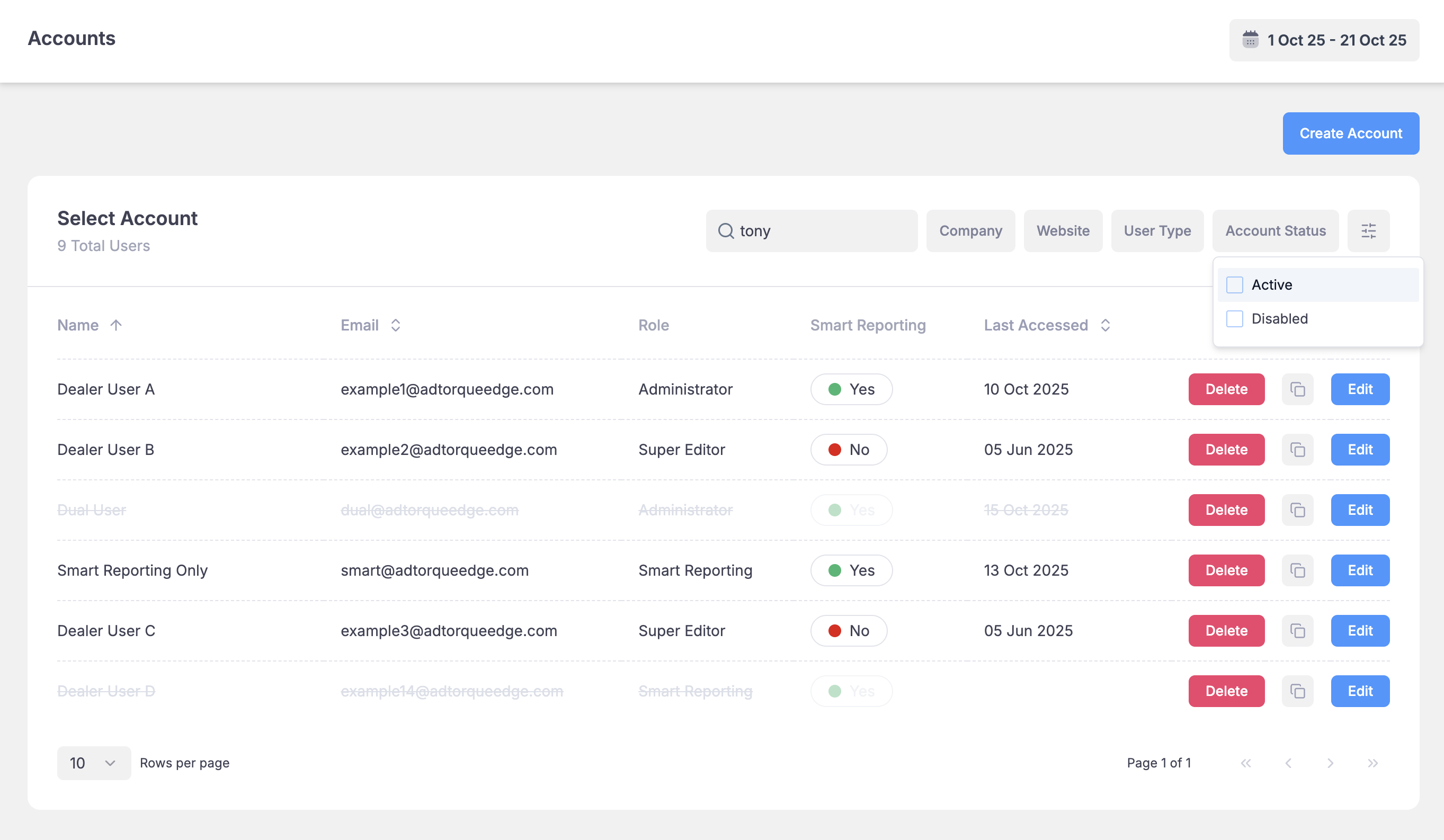Open the Account Status filter
This screenshot has width=1444, height=840.
(x=1276, y=231)
